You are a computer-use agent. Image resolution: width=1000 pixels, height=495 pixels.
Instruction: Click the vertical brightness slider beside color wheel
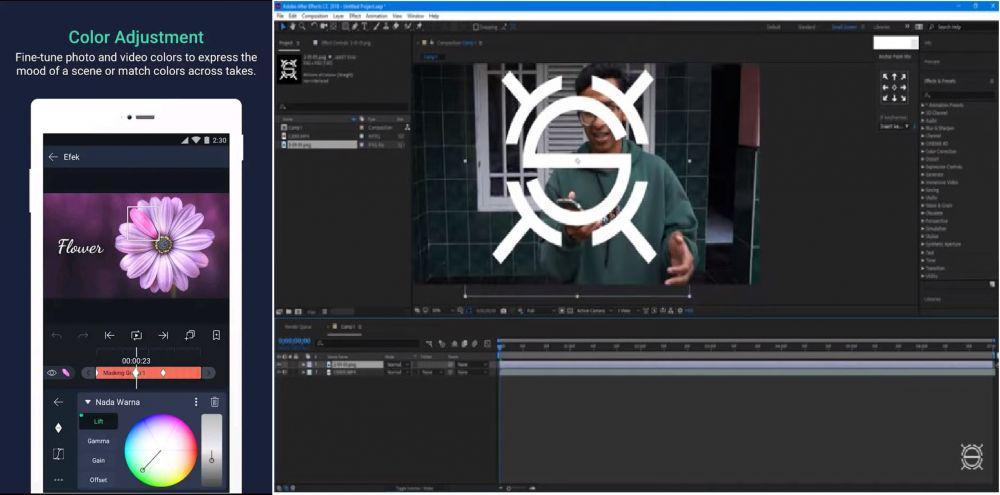coord(212,450)
